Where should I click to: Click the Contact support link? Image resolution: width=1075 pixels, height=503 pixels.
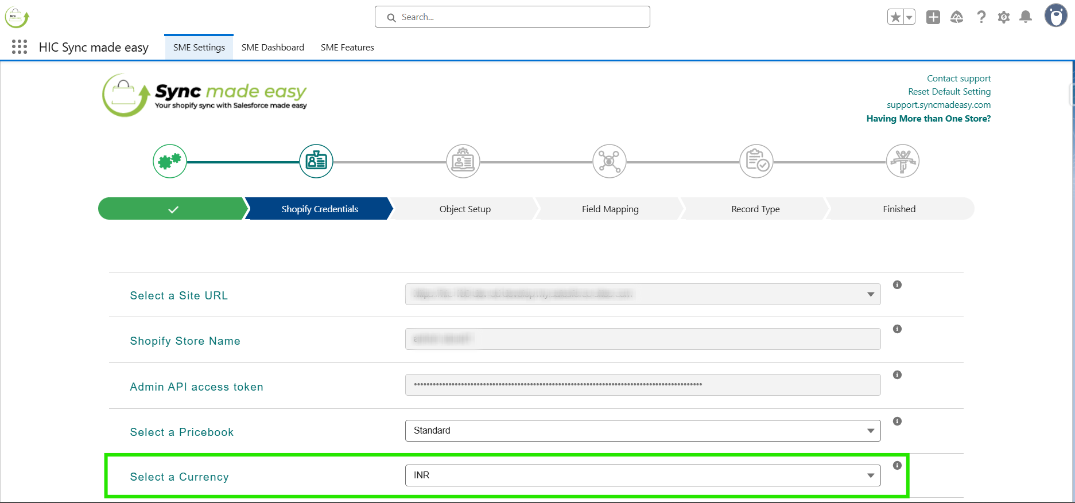click(958, 79)
